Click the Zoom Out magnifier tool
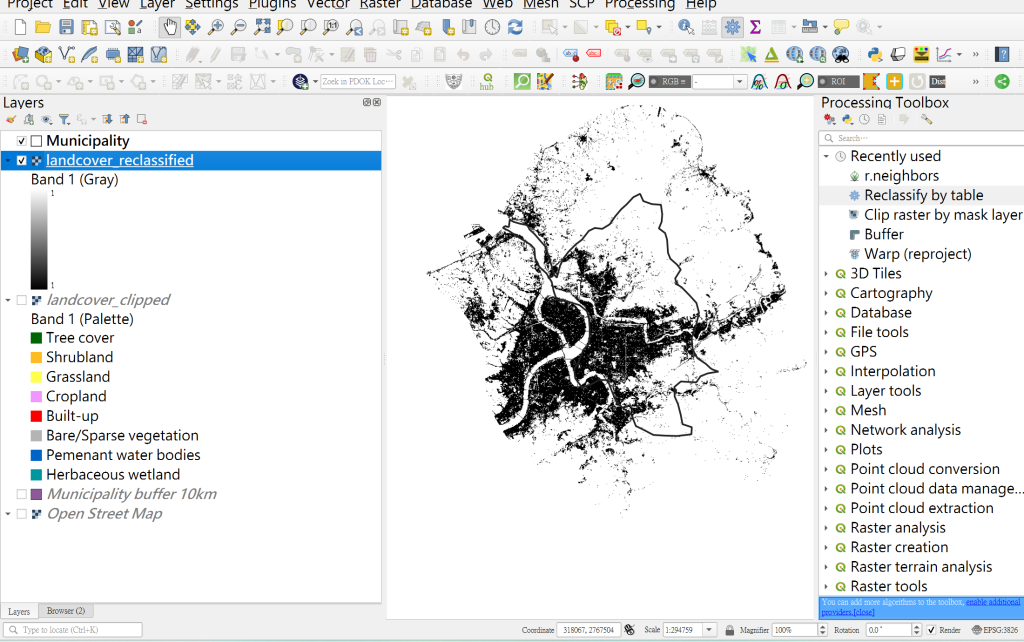 (x=239, y=27)
